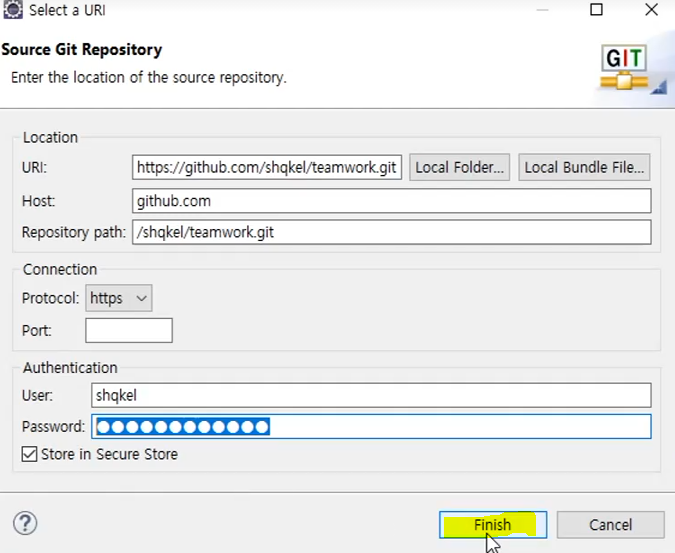Toggle Store in Secure Store checkbox
The height and width of the screenshot is (553, 675).
pyautogui.click(x=29, y=454)
